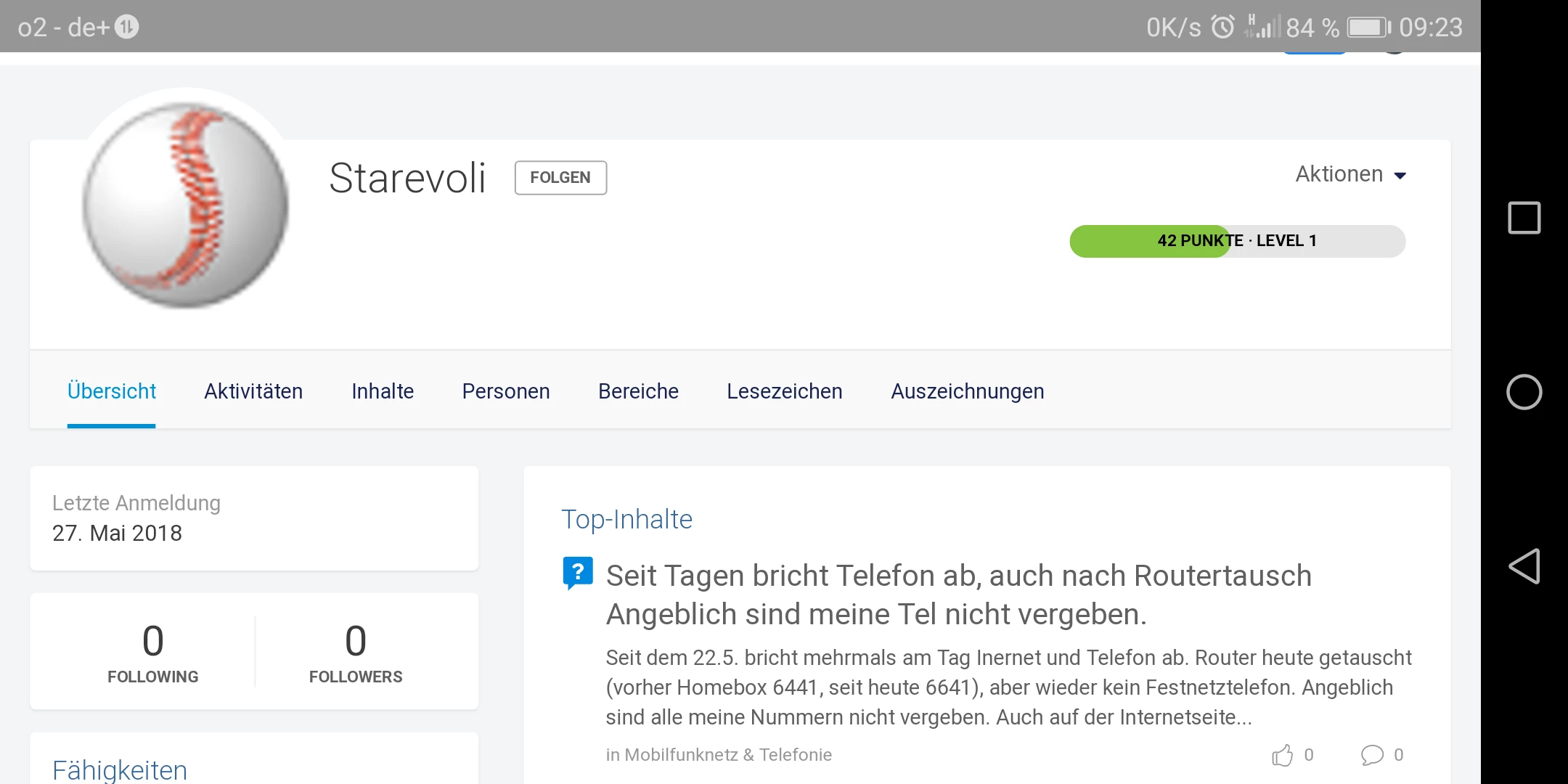Open the Auszeichnungen tab
Image resolution: width=1568 pixels, height=784 pixels.
point(967,391)
